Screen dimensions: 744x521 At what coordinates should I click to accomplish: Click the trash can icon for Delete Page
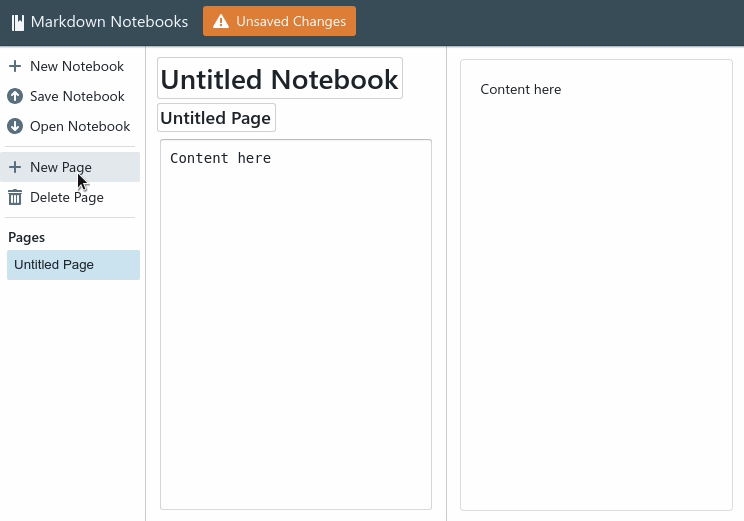(x=15, y=197)
